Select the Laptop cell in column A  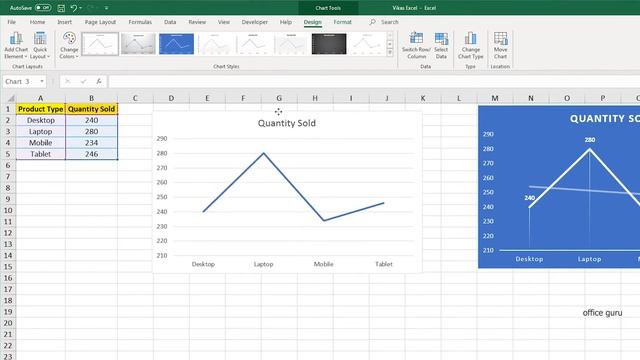point(40,131)
